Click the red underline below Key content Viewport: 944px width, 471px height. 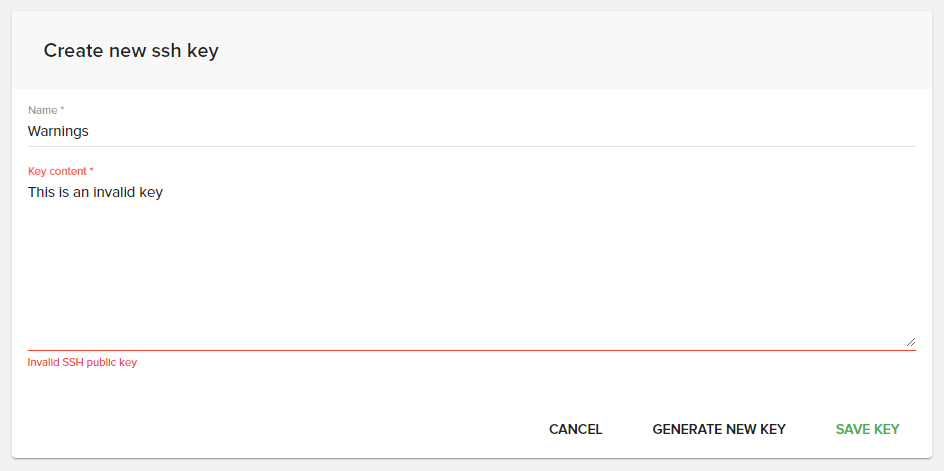(x=470, y=350)
